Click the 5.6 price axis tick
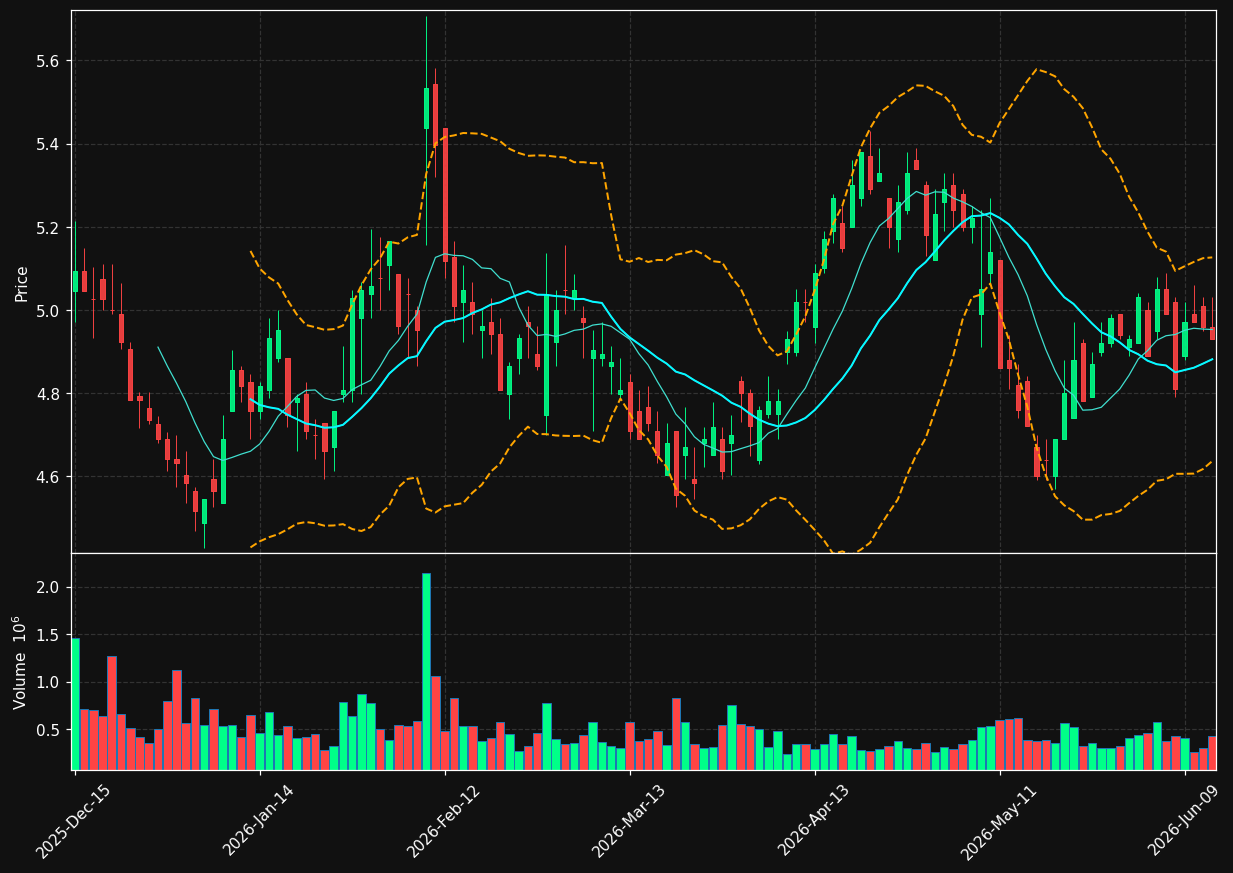This screenshot has width=1233, height=873. [49, 61]
